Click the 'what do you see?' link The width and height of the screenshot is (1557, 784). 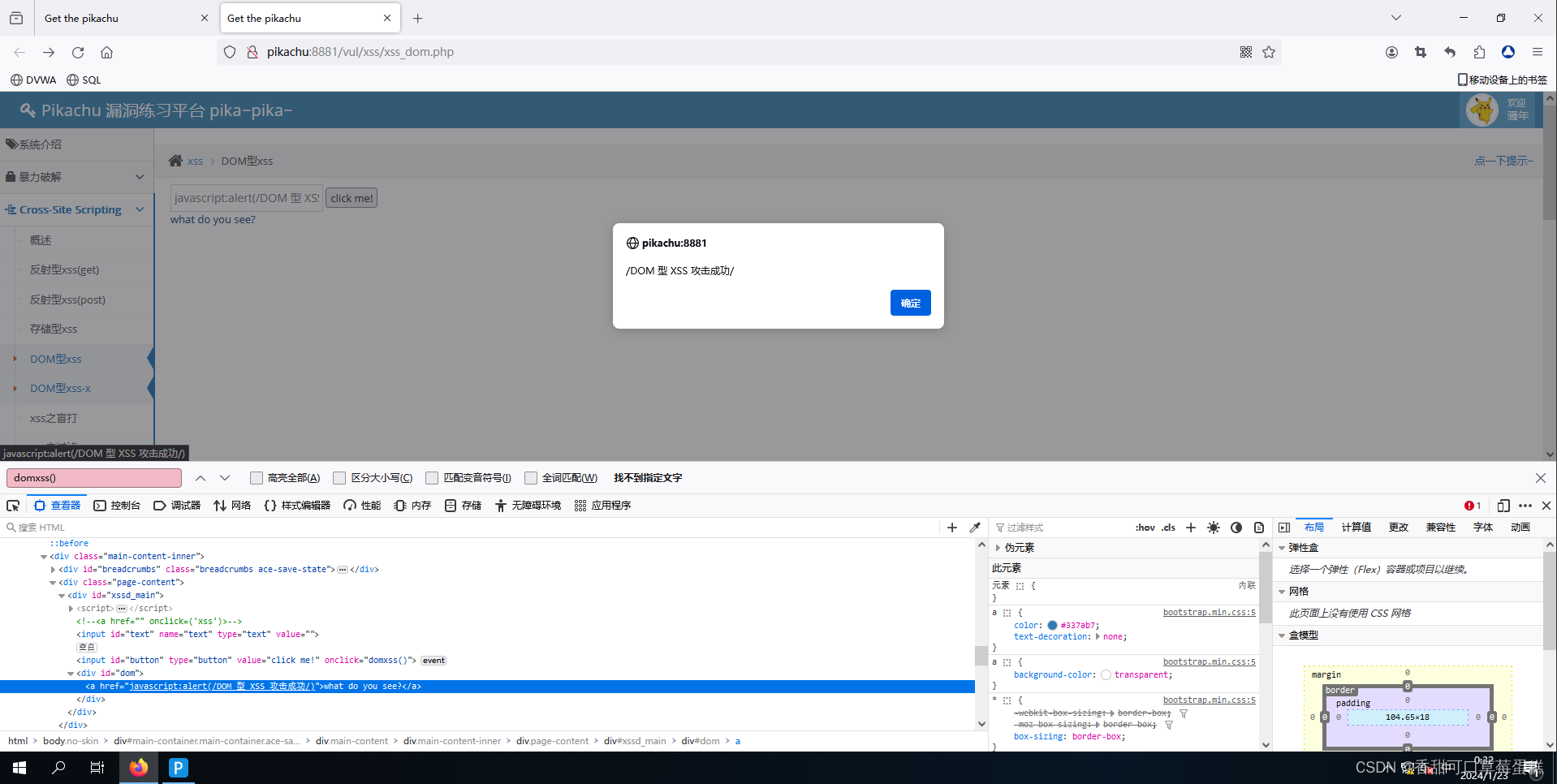[213, 220]
